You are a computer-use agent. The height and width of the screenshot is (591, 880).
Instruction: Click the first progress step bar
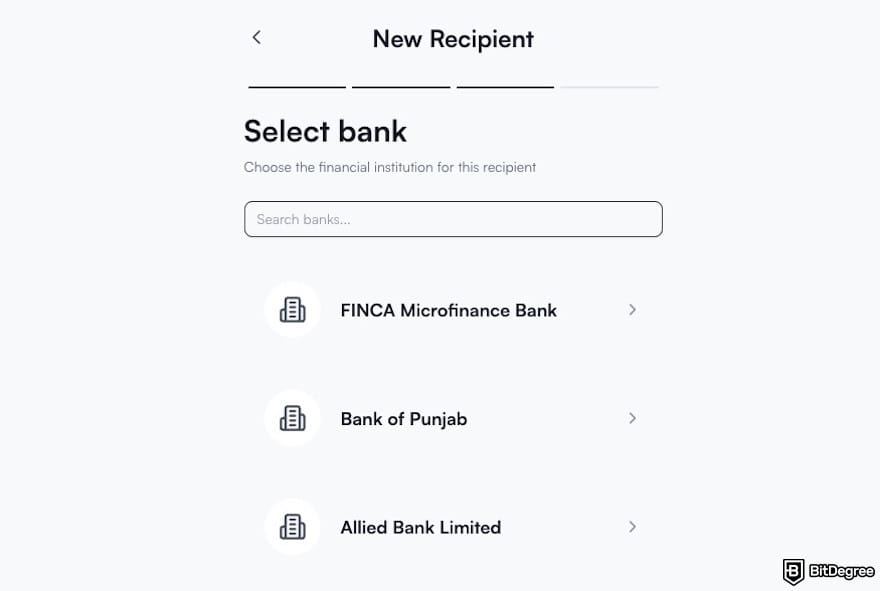(x=296, y=88)
